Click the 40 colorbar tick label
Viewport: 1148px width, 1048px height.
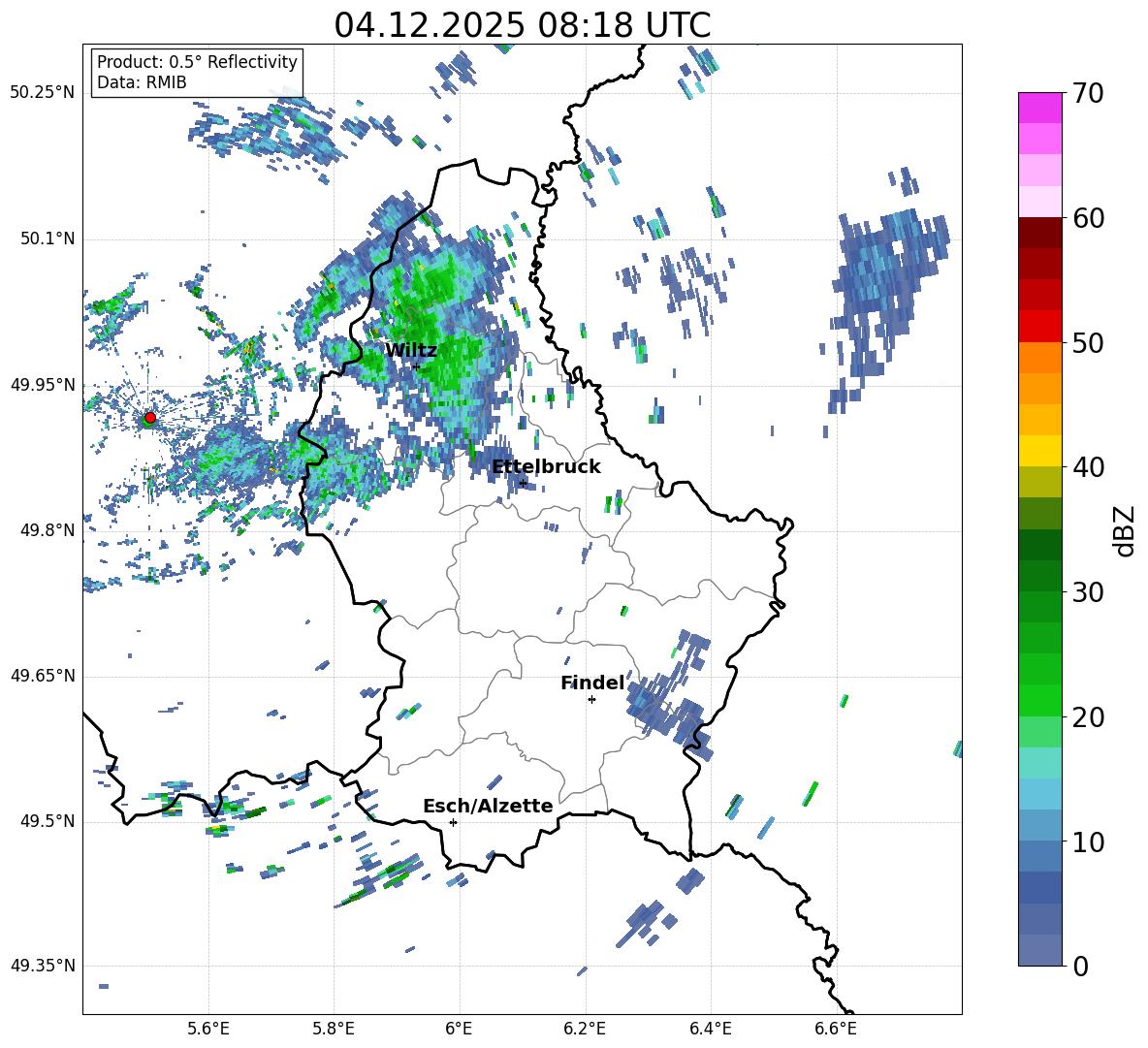tap(1088, 467)
